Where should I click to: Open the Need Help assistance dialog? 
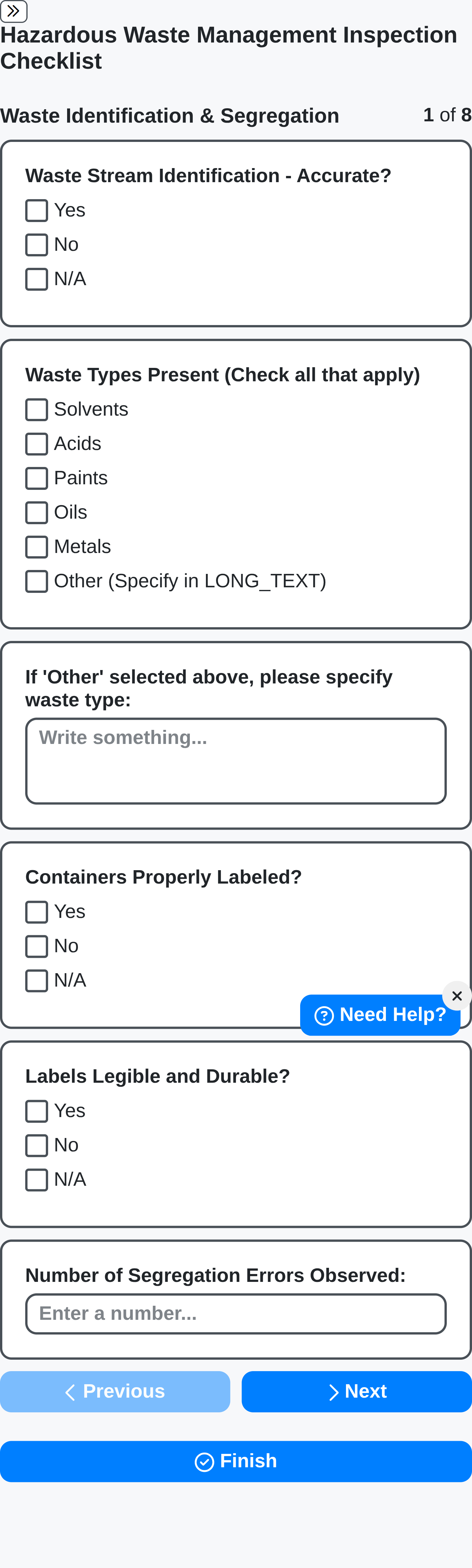tap(379, 1015)
